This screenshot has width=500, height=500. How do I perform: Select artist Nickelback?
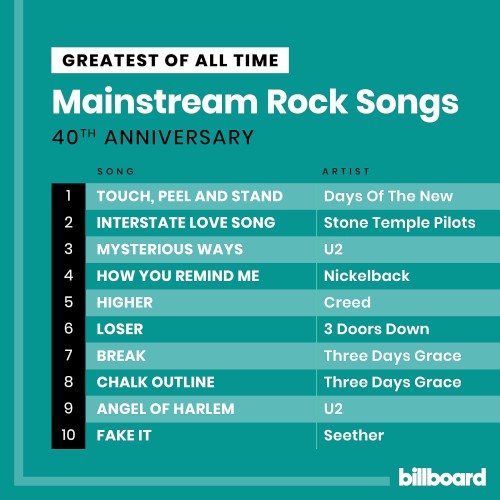[x=367, y=276]
